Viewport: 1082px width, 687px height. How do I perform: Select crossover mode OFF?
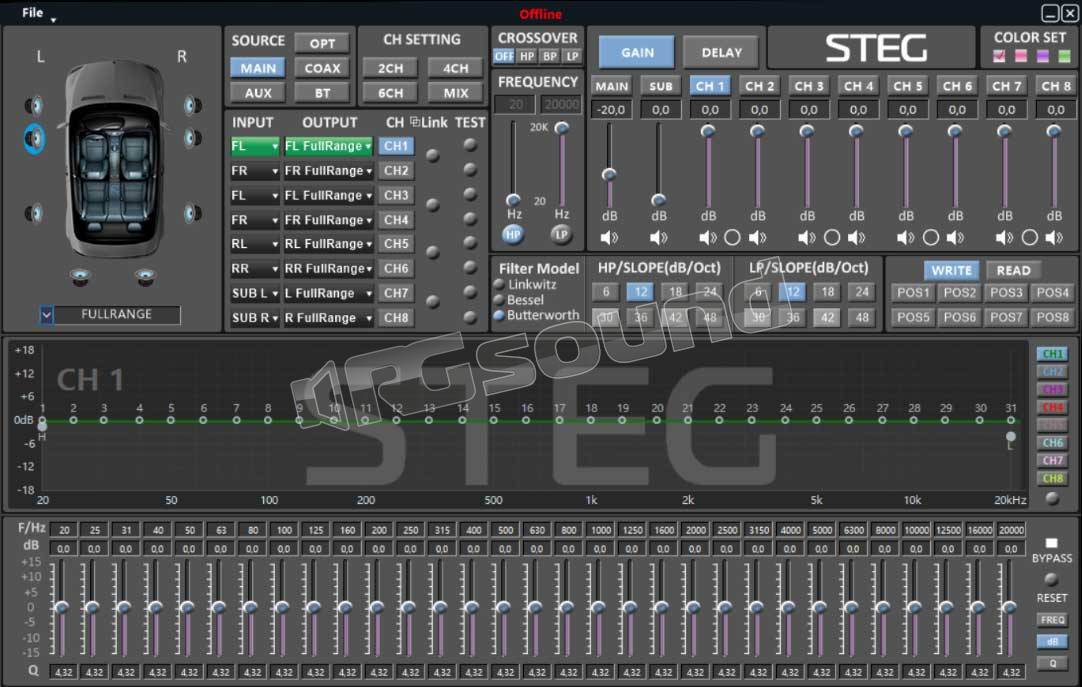[504, 57]
